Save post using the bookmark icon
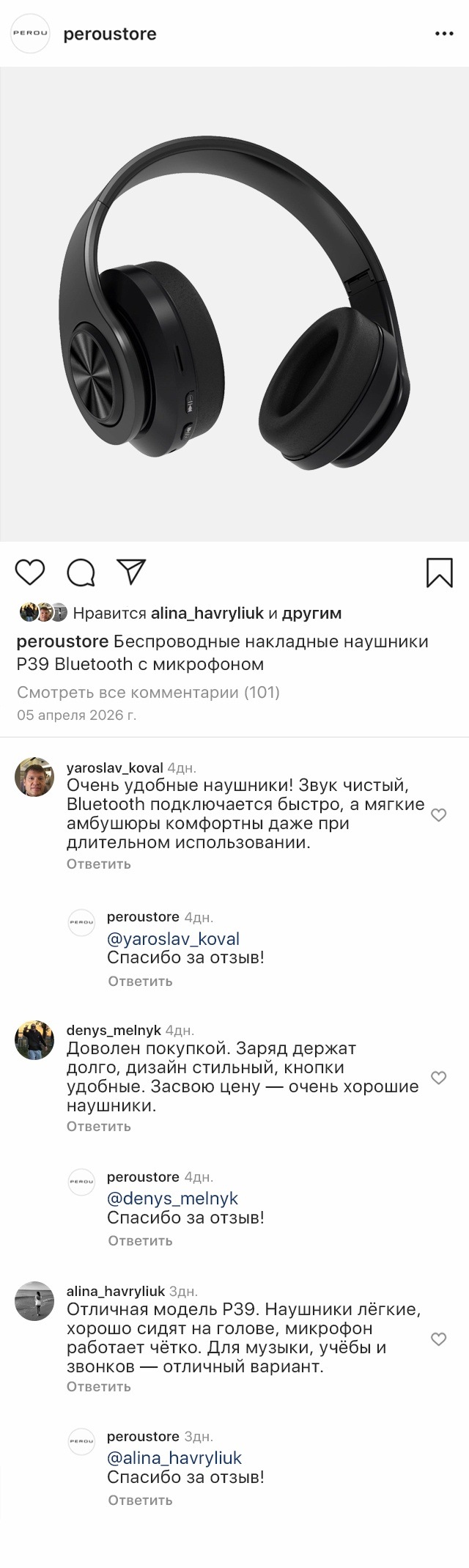Screen dimensions: 469x1568 coord(440,573)
